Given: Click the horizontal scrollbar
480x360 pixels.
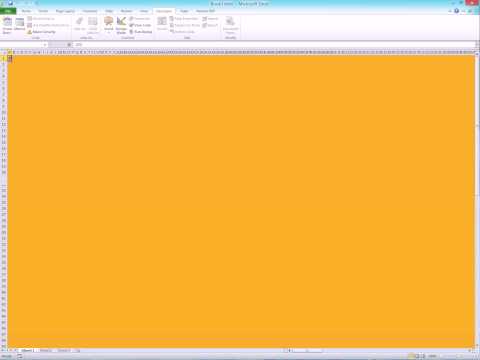Looking at the screenshot, I should [x=378, y=350].
